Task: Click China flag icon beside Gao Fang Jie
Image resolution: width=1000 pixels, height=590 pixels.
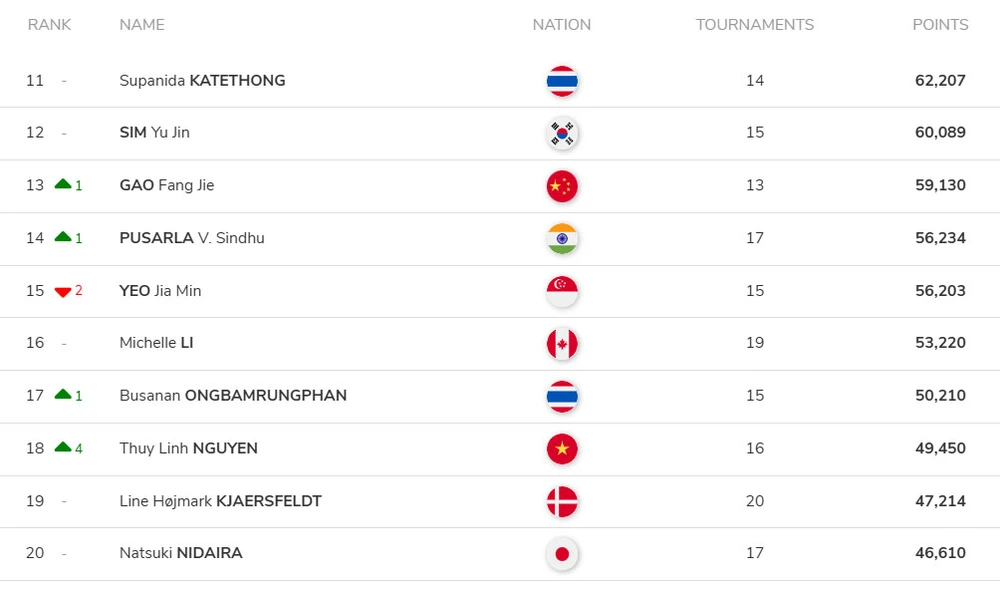Action: [x=562, y=186]
